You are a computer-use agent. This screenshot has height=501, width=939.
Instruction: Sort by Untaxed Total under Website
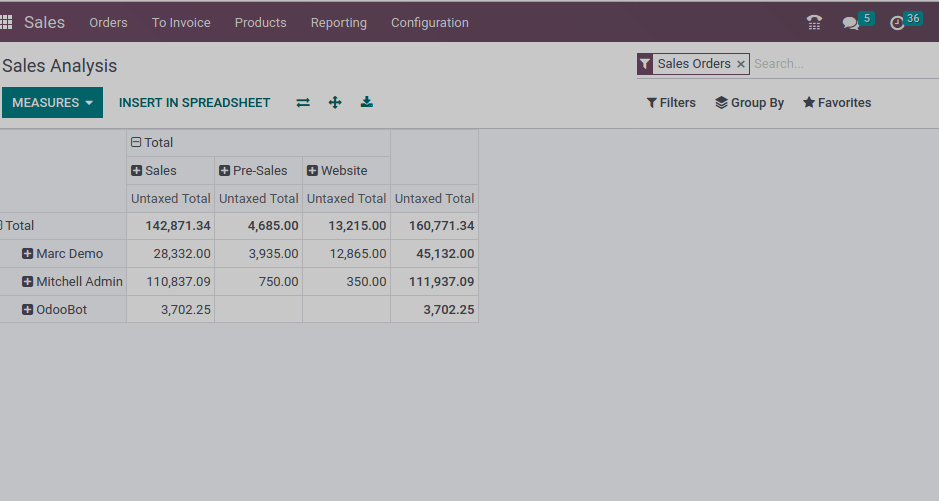pyautogui.click(x=346, y=198)
